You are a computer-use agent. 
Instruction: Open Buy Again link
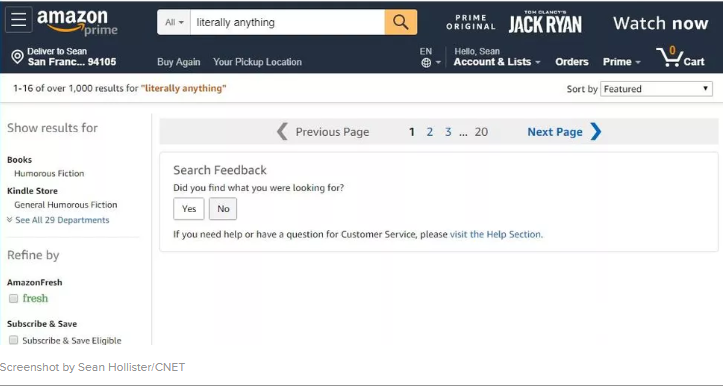(x=179, y=62)
